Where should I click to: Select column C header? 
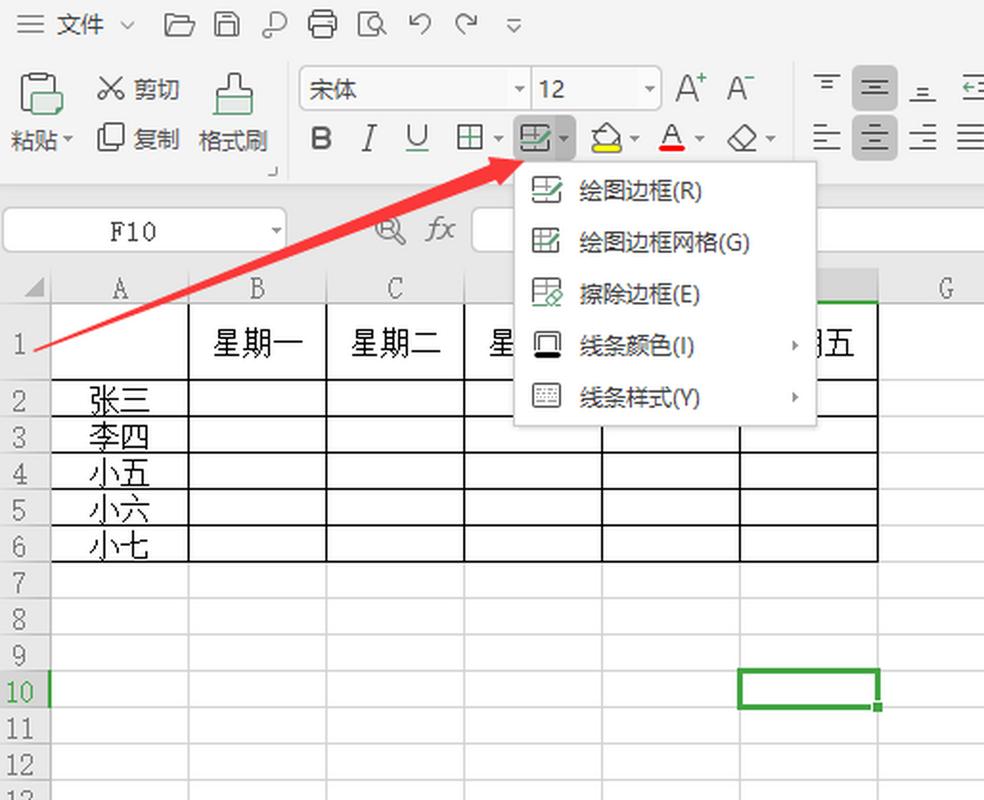pyautogui.click(x=395, y=287)
